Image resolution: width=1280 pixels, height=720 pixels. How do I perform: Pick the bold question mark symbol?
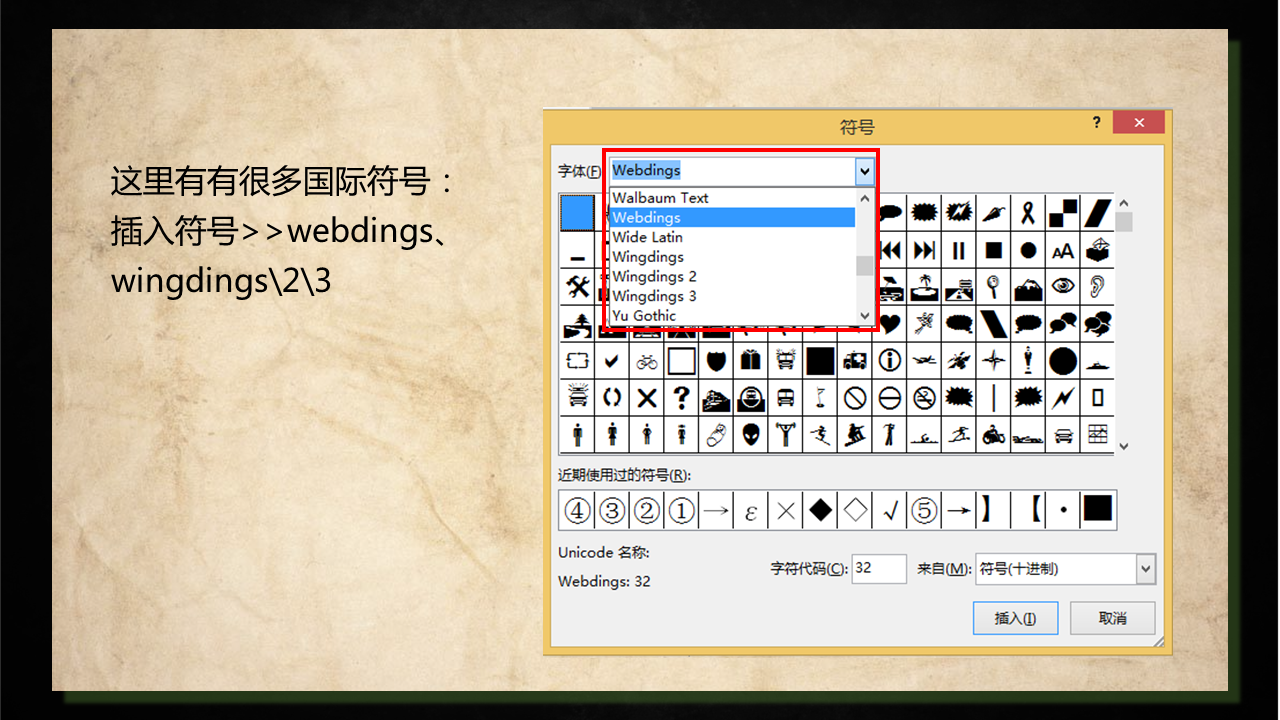pos(682,398)
